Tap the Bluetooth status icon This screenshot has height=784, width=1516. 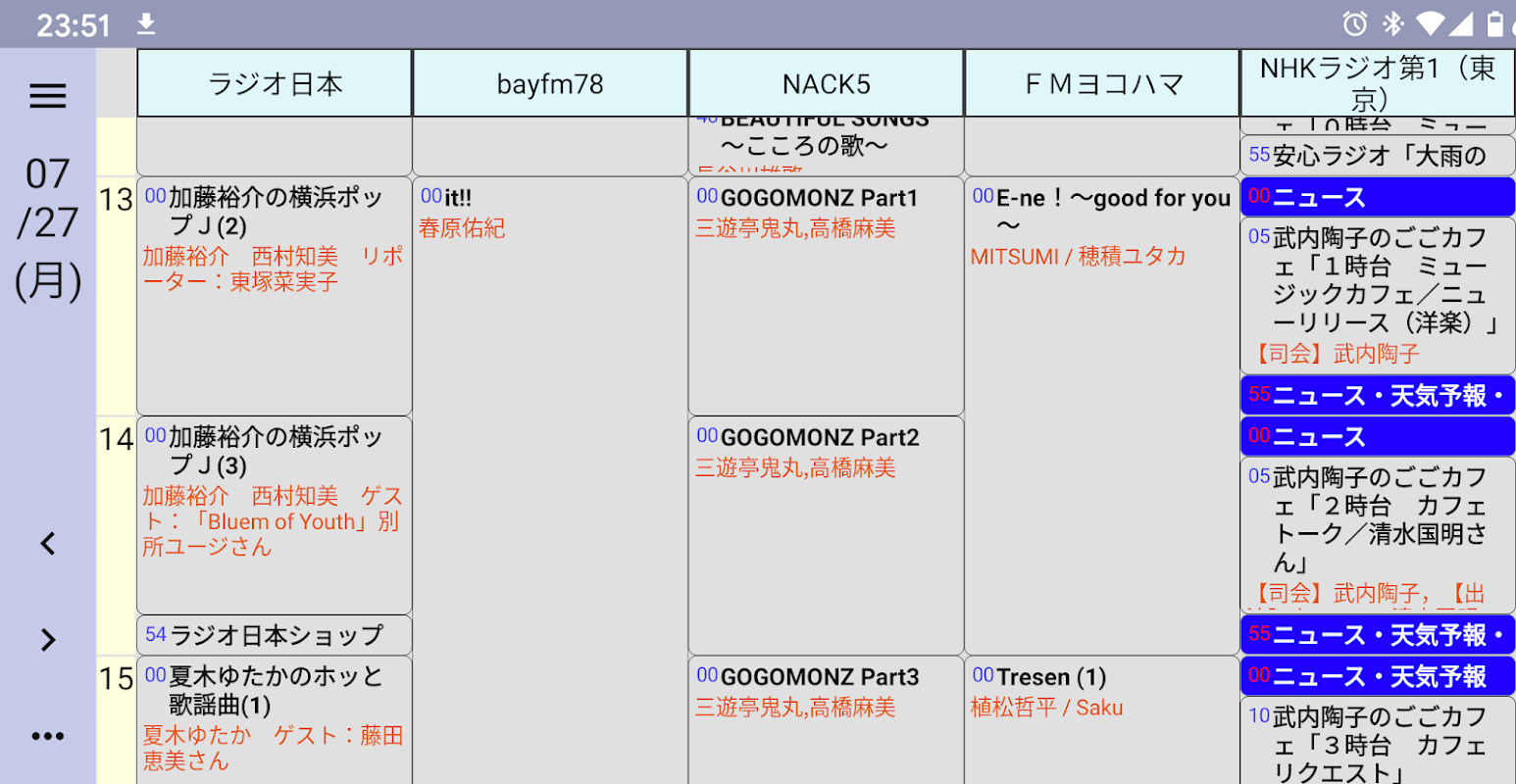[x=1392, y=24]
